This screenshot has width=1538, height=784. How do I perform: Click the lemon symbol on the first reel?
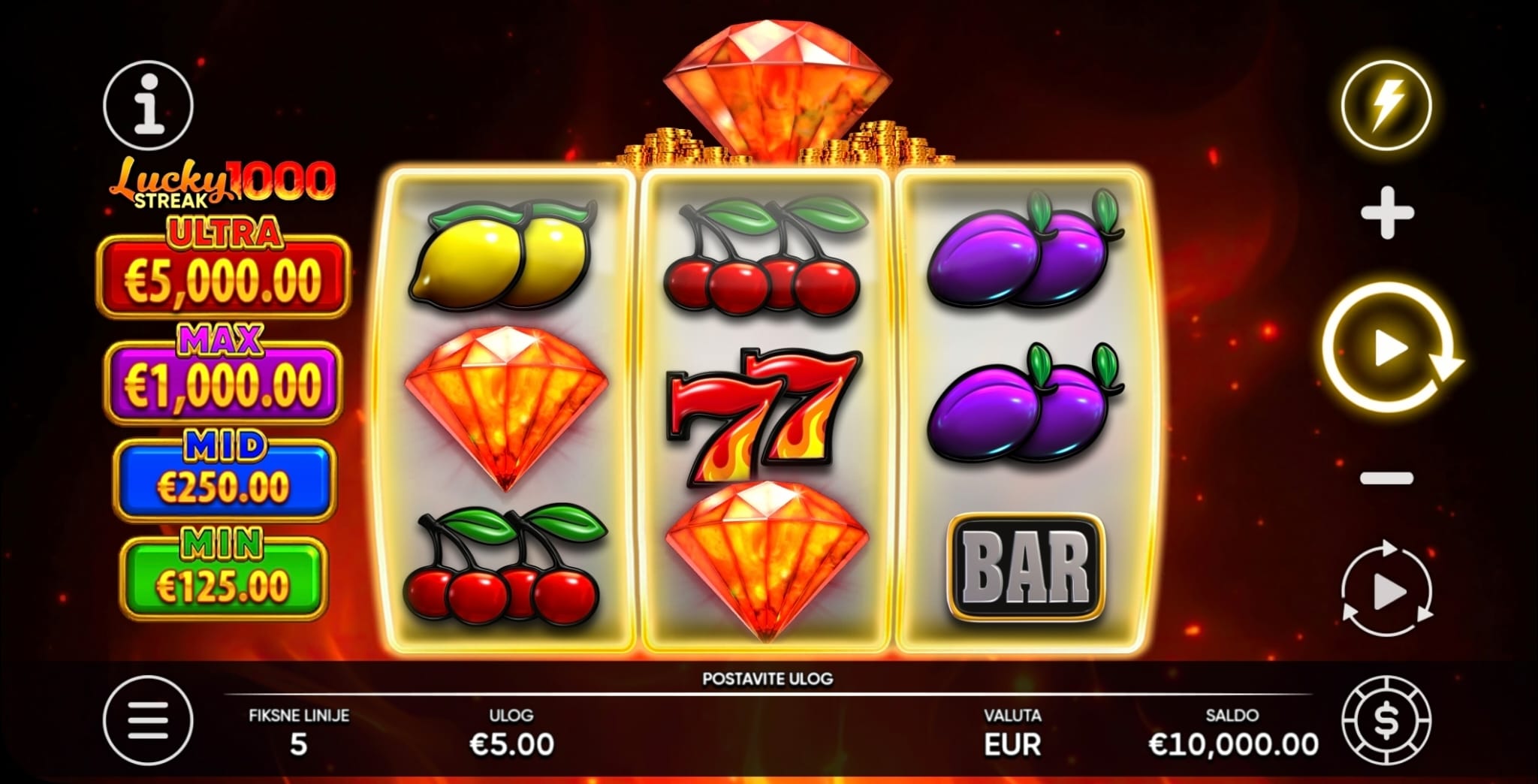click(x=502, y=257)
